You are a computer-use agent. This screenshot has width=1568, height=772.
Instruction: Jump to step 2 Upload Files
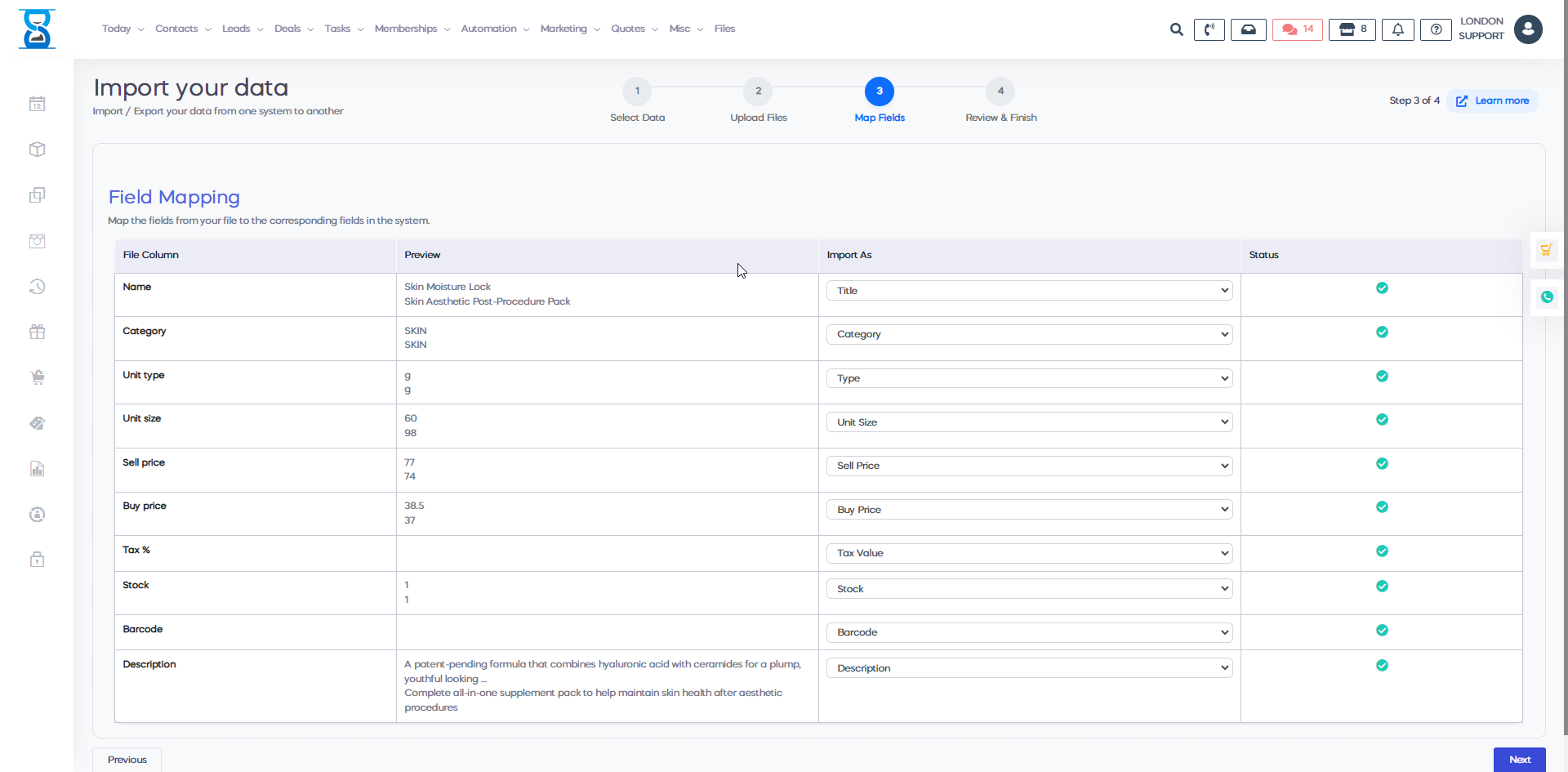[758, 91]
